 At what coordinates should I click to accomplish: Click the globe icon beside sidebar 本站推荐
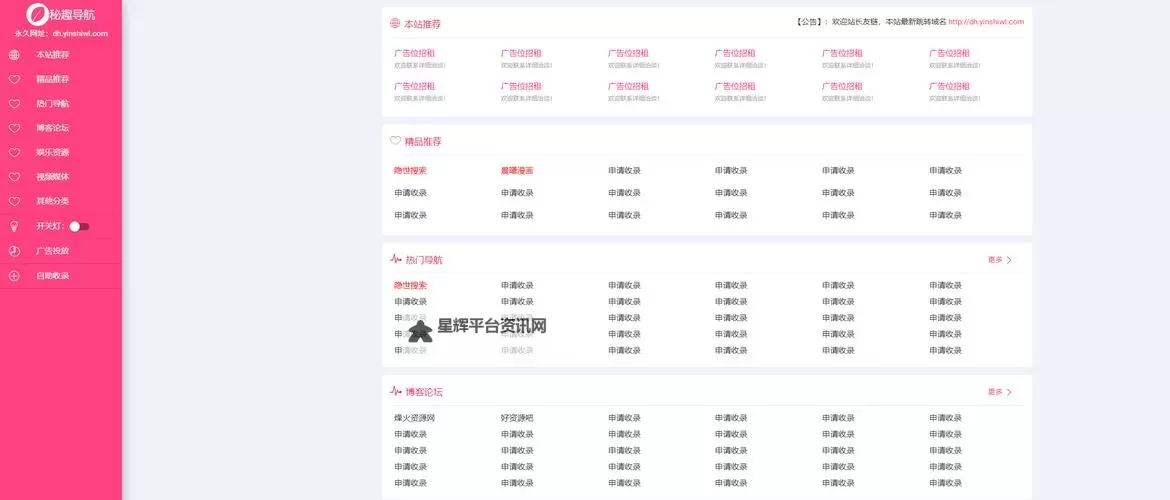[x=14, y=55]
